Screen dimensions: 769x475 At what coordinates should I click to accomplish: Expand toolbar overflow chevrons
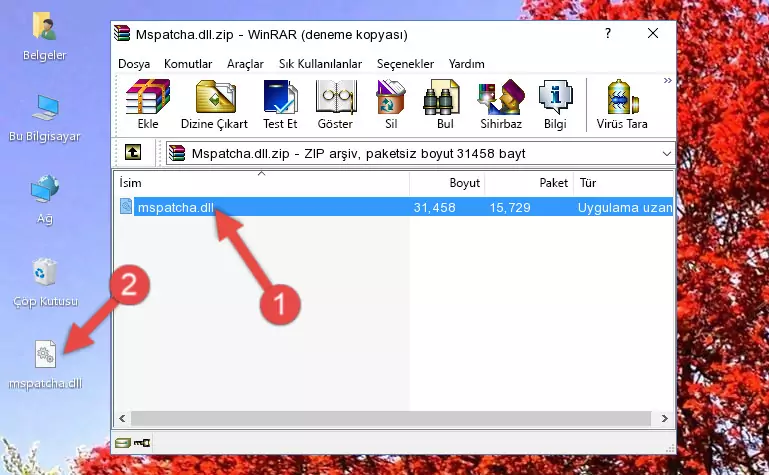[667, 80]
